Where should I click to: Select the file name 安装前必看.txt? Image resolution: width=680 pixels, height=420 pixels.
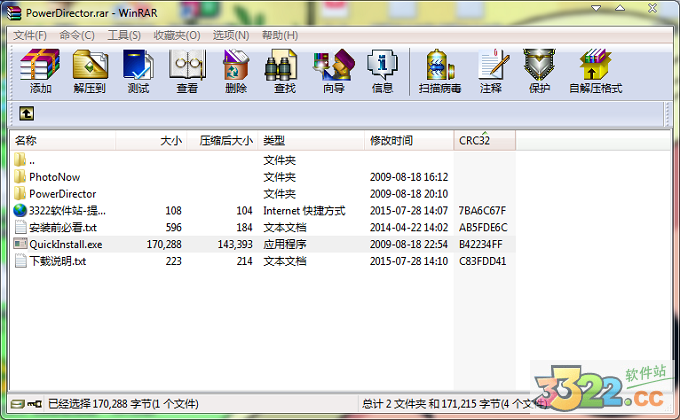(63, 227)
